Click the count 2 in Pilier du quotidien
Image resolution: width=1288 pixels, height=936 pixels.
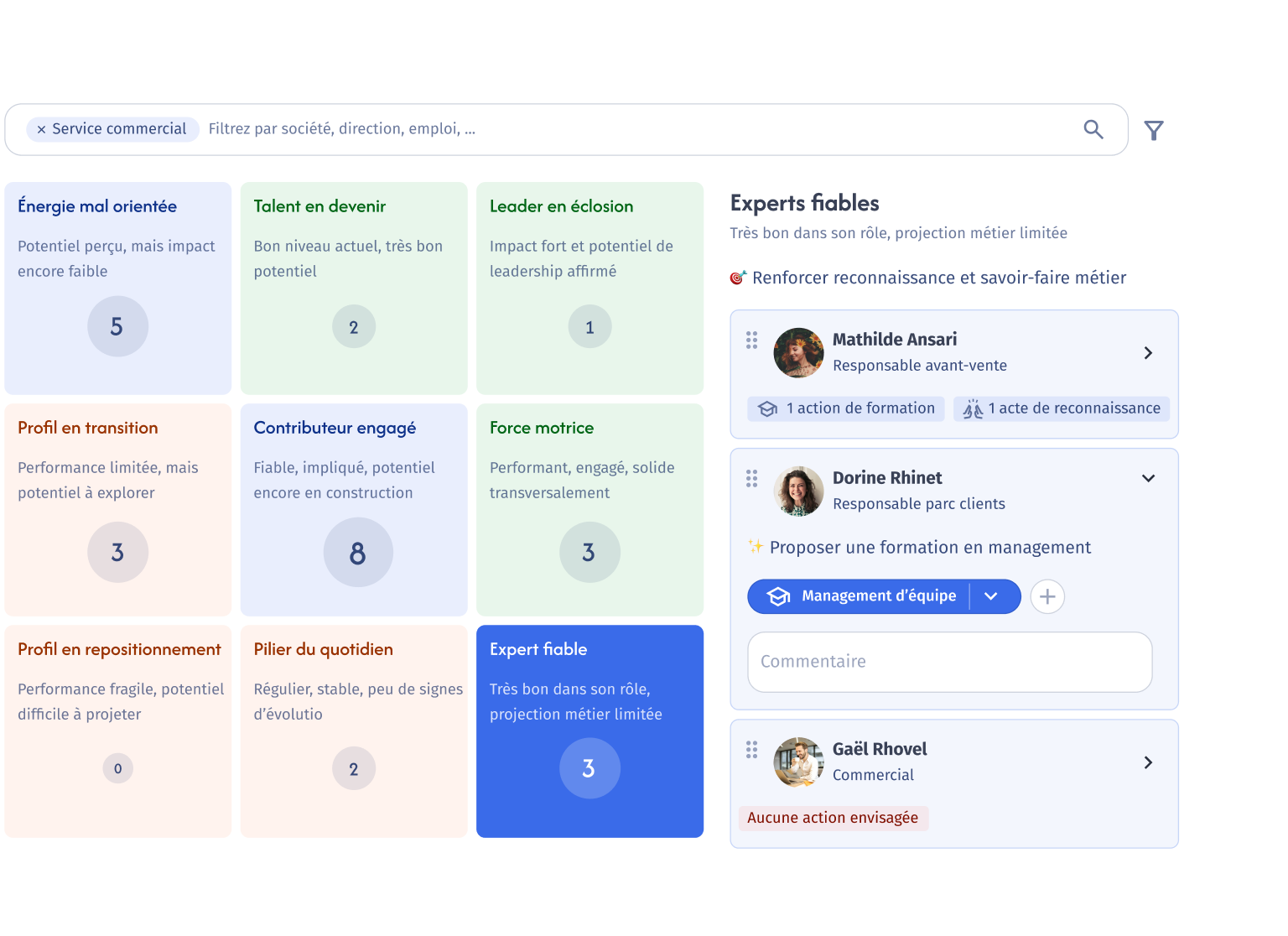354,768
